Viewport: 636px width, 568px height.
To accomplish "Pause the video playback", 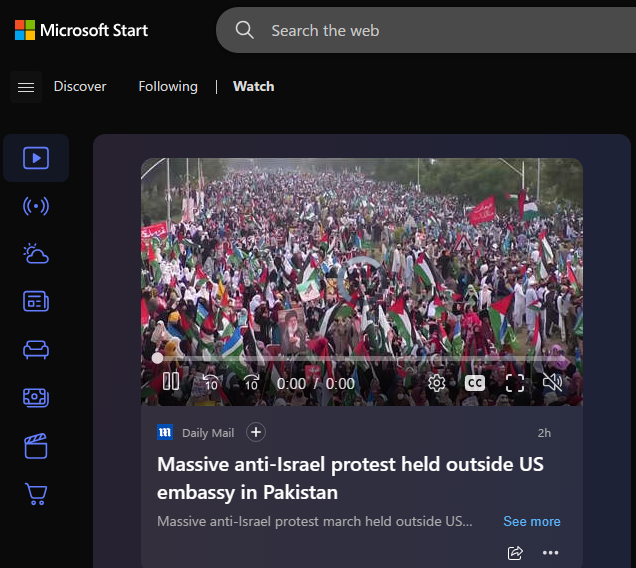I will pos(171,382).
